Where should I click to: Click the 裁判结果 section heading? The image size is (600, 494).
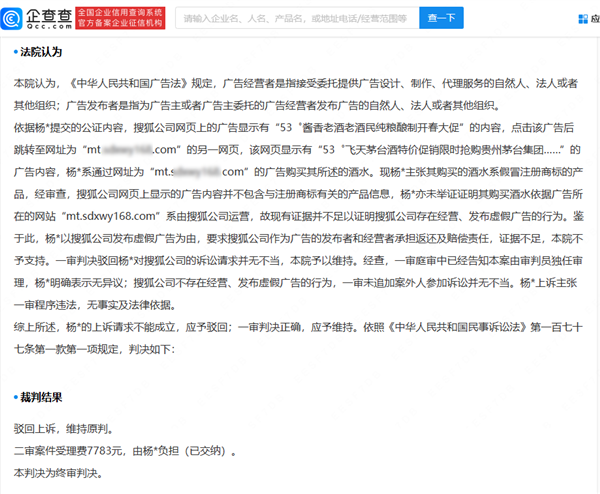[41, 397]
